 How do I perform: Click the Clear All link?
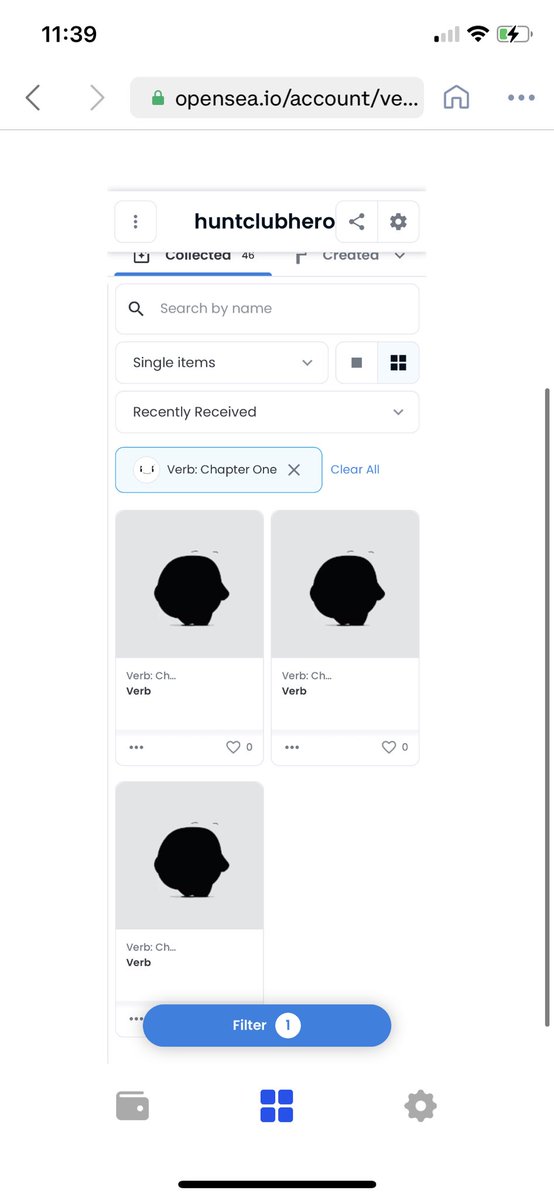(355, 470)
